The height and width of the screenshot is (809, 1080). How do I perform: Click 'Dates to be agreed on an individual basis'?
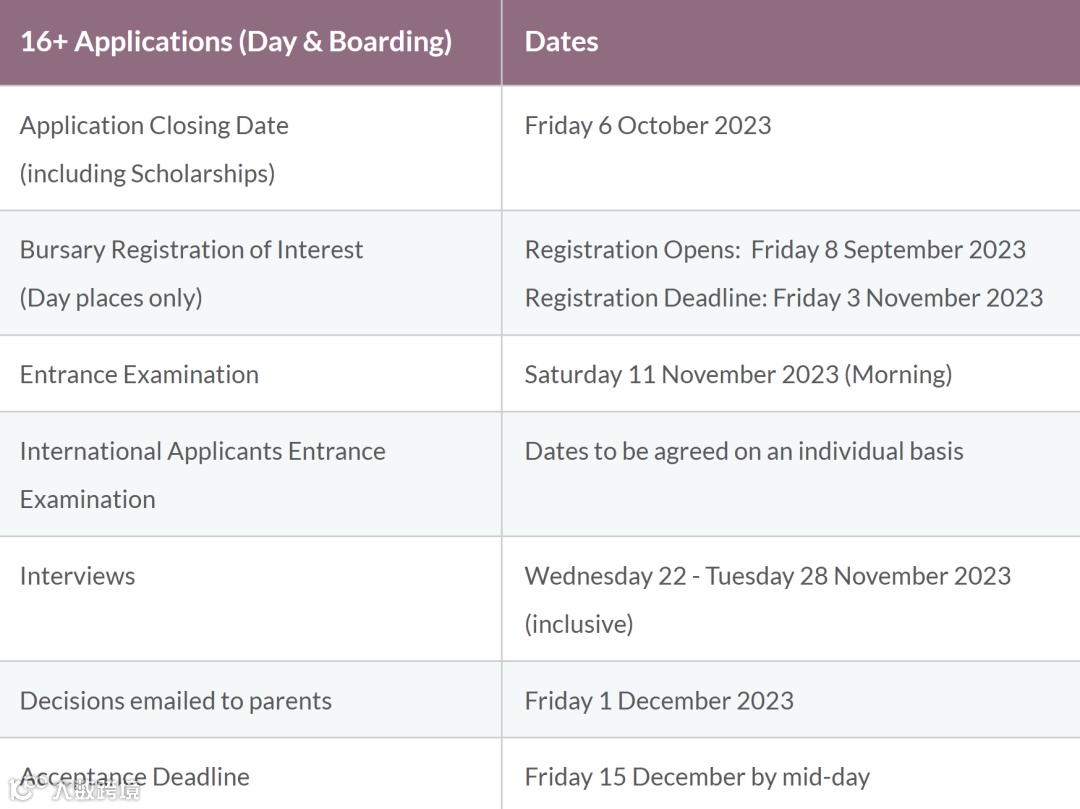click(x=744, y=451)
